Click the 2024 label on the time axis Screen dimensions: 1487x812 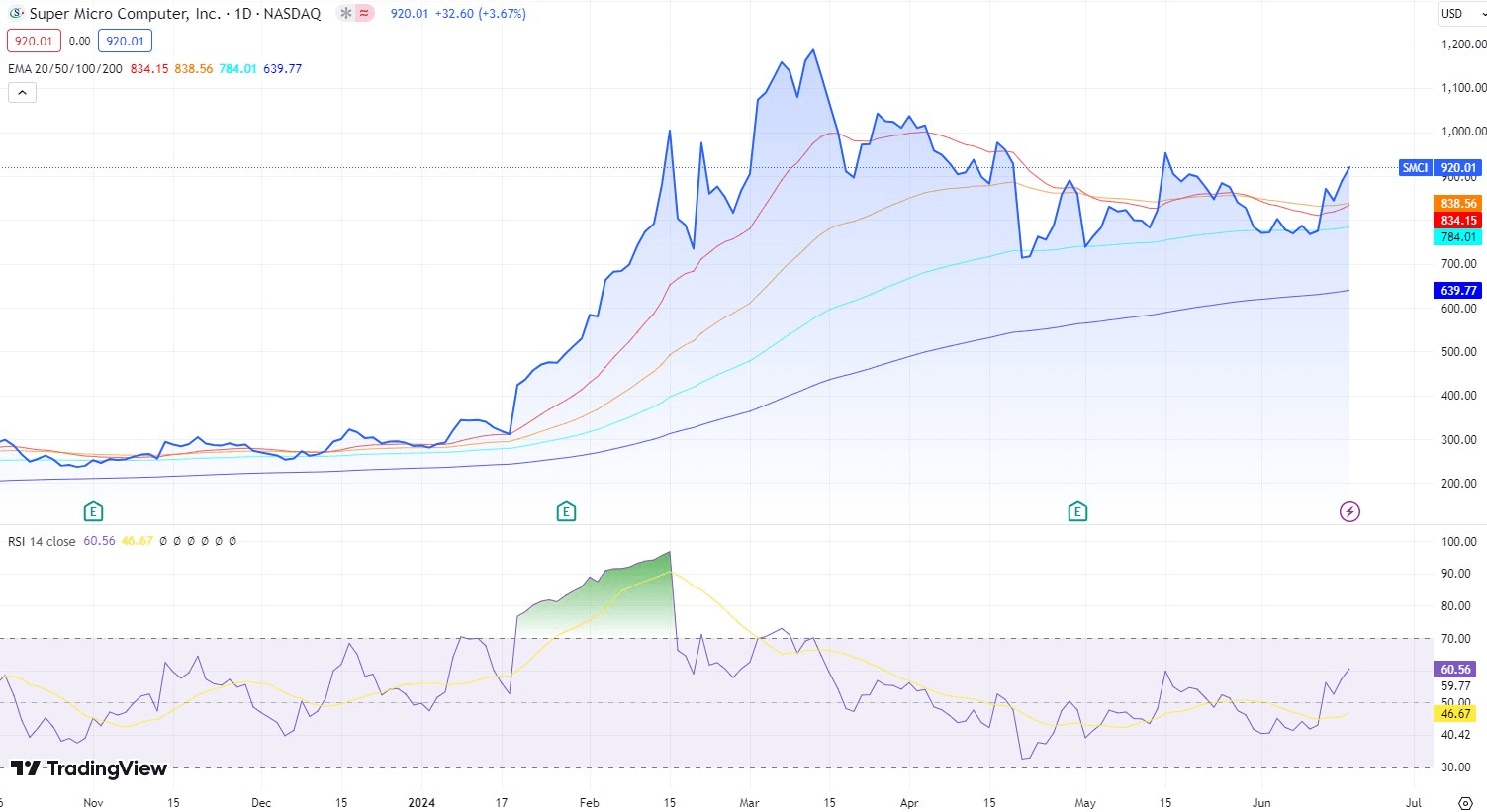click(x=421, y=803)
